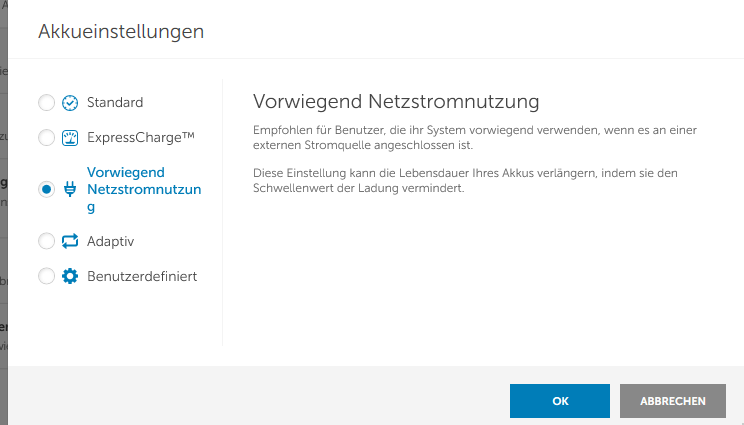Click the Standard checkmark clock icon
This screenshot has height=425, width=744.
coord(70,102)
